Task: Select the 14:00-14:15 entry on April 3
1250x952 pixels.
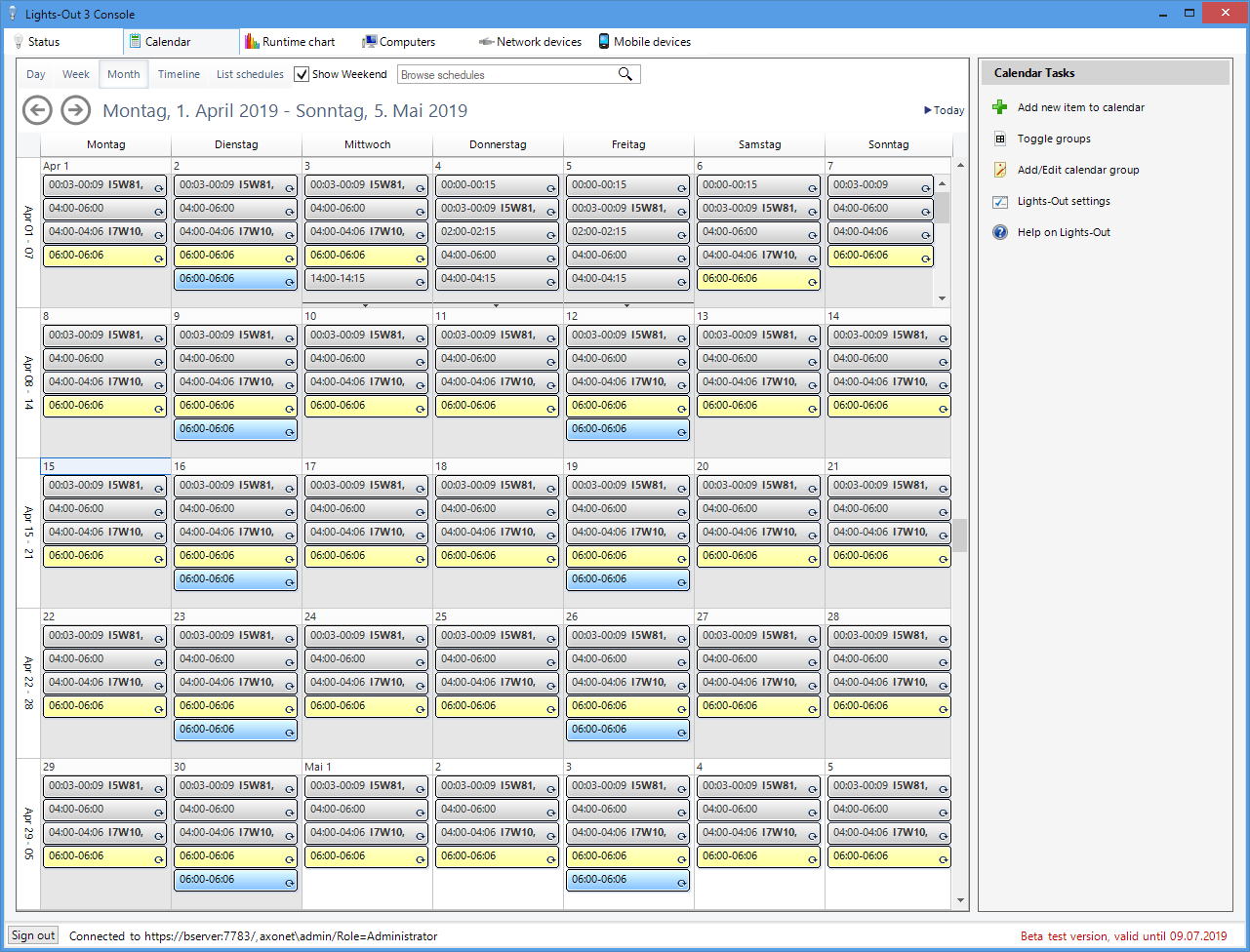Action: pos(366,279)
